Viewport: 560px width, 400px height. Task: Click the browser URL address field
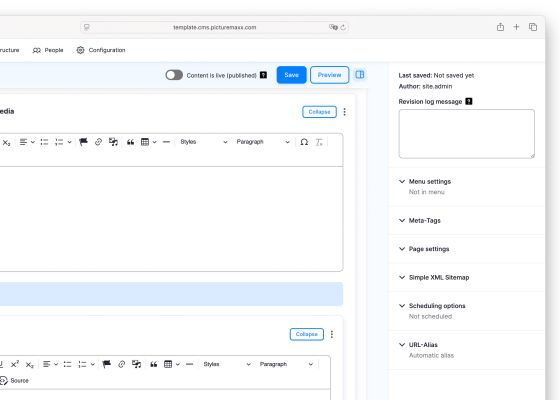click(x=214, y=28)
